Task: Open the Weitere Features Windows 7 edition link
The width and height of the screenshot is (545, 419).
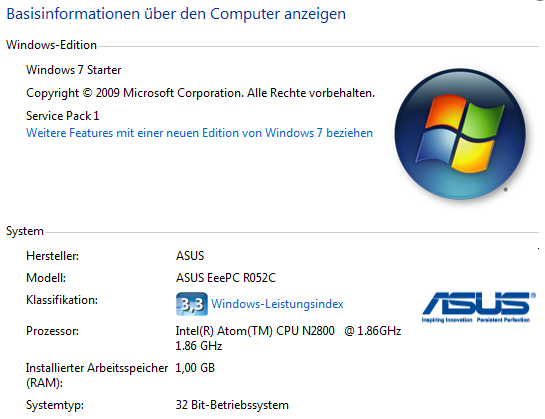Action: click(x=200, y=133)
